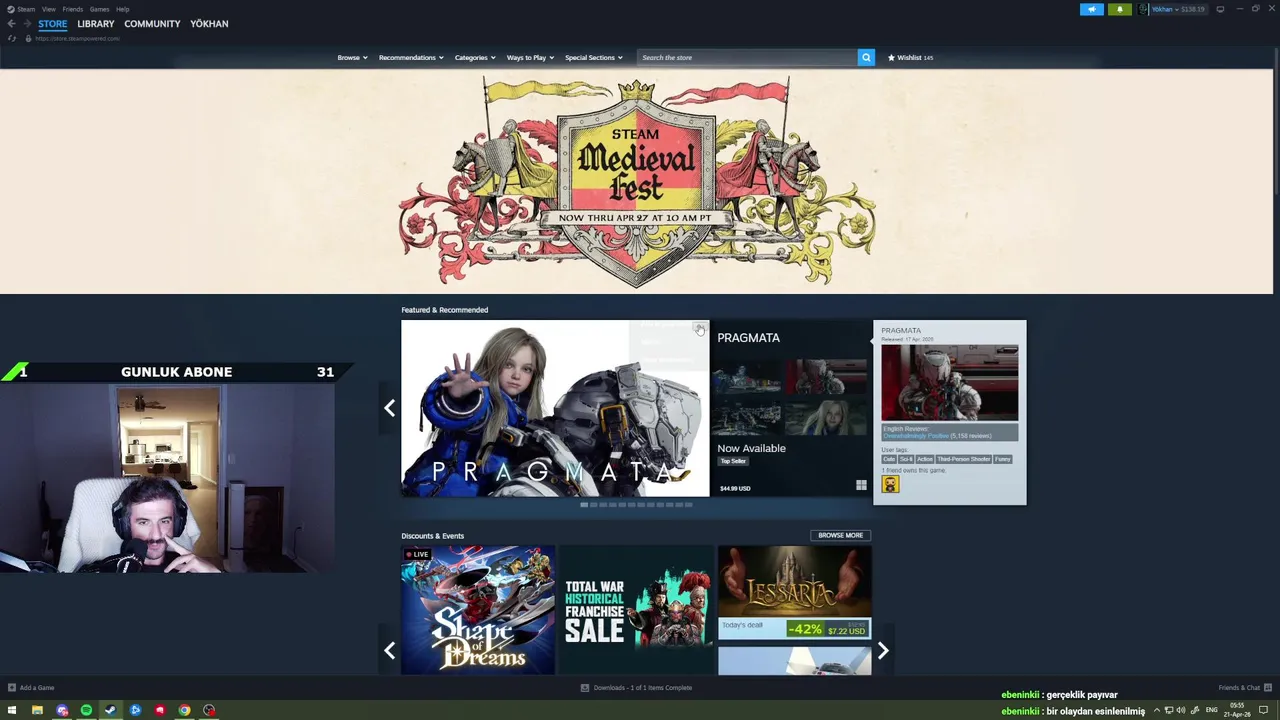1280x720 pixels.
Task: Open the YÖKHAN profile tab
Action: point(209,24)
